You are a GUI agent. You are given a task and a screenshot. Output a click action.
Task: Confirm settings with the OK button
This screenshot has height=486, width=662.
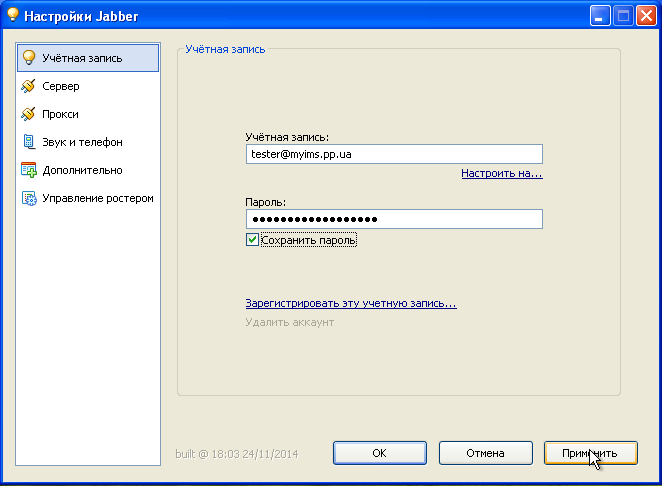[x=380, y=453]
